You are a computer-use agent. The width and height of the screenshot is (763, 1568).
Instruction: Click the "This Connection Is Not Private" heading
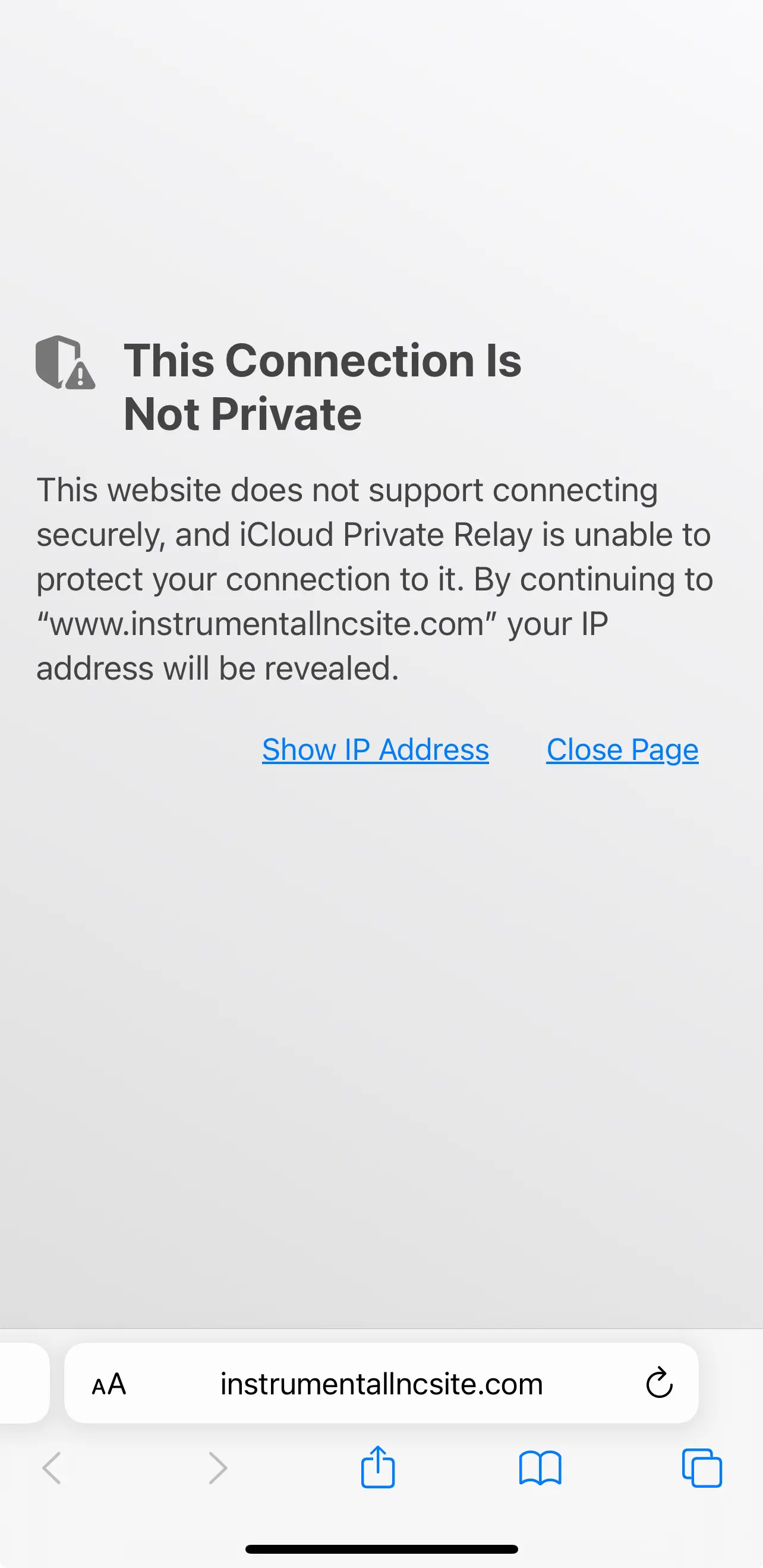tap(323, 386)
